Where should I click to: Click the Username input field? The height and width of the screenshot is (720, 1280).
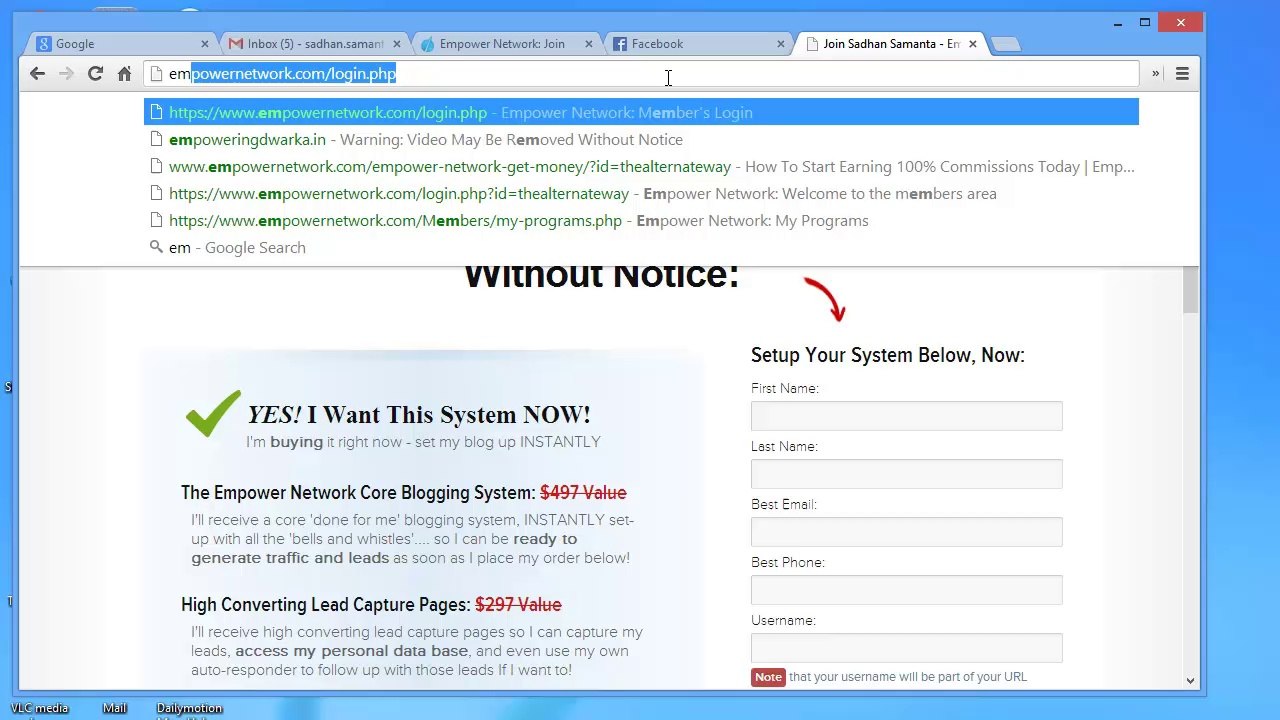pos(906,648)
